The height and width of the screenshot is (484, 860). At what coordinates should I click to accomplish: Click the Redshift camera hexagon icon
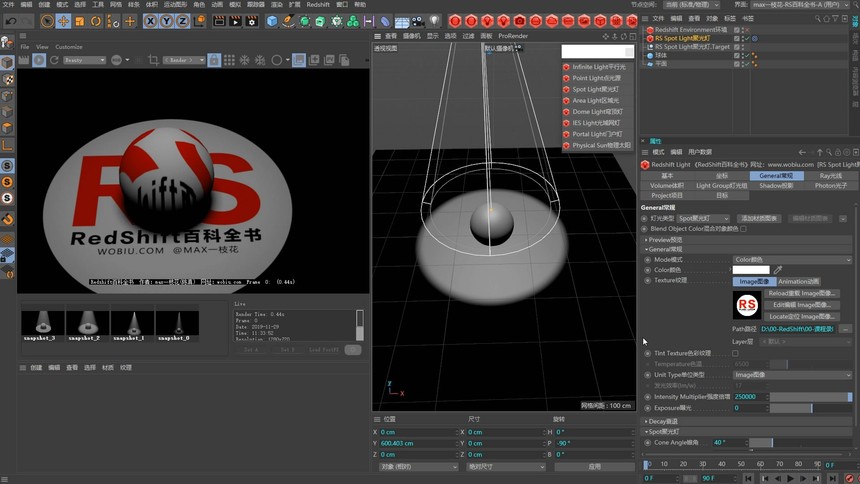(x=519, y=21)
